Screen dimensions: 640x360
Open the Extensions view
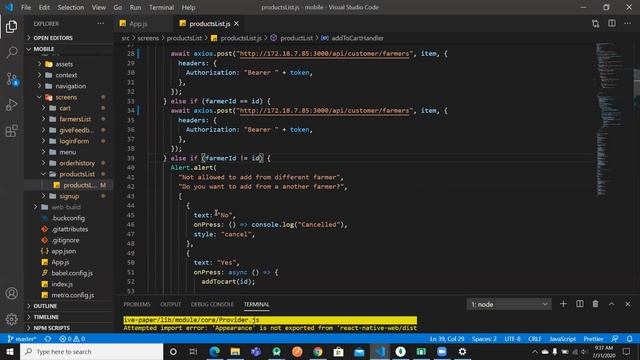point(11,131)
